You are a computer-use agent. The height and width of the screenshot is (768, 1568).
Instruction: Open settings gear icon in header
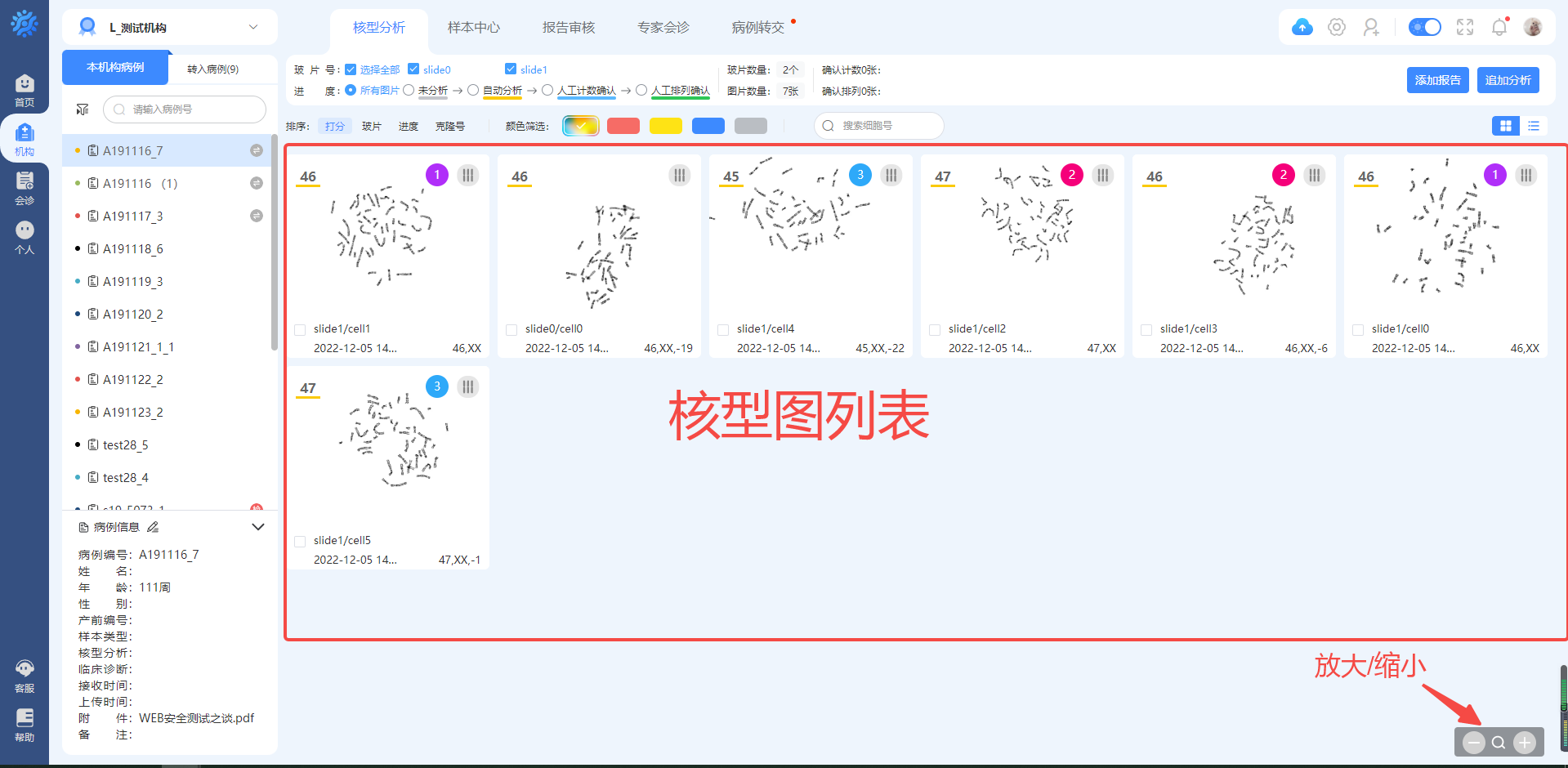[1337, 27]
